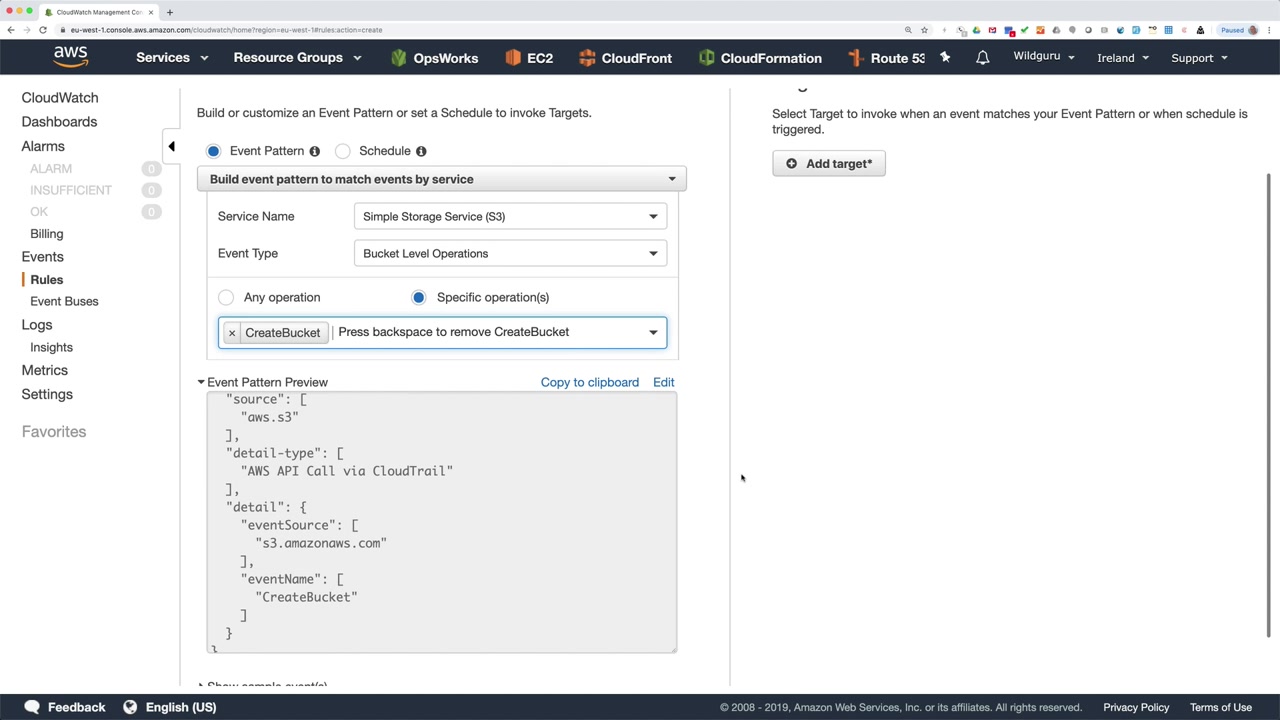This screenshot has height=720, width=1280.
Task: Open the CloudFormation shortcut icon
Action: point(707,58)
